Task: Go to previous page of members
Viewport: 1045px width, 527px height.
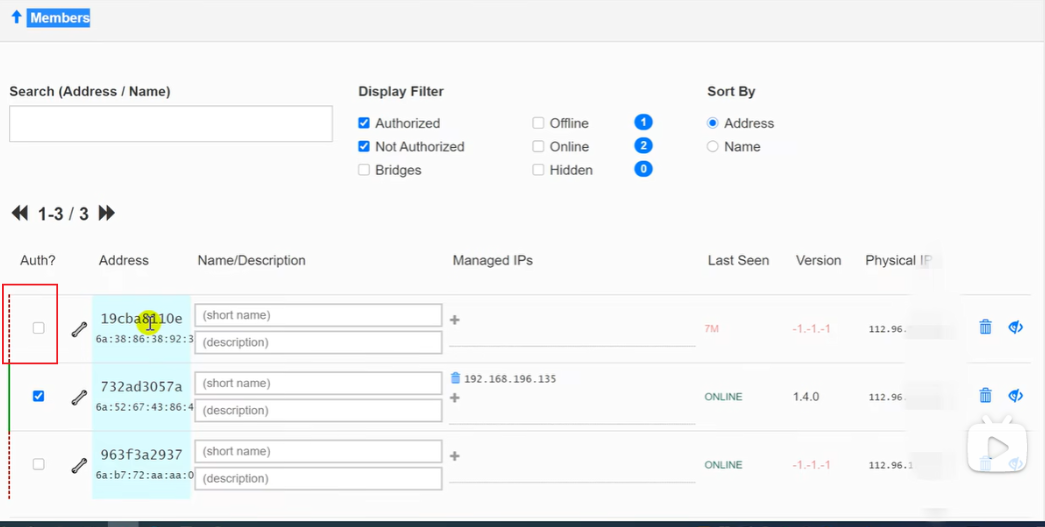Action: [20, 213]
